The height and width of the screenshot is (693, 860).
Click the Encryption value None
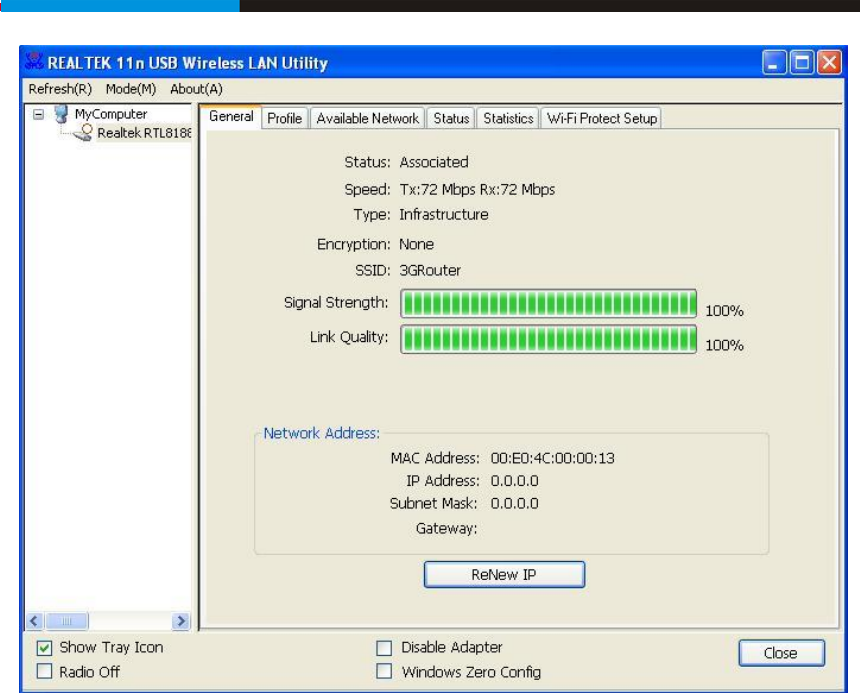click(x=416, y=244)
